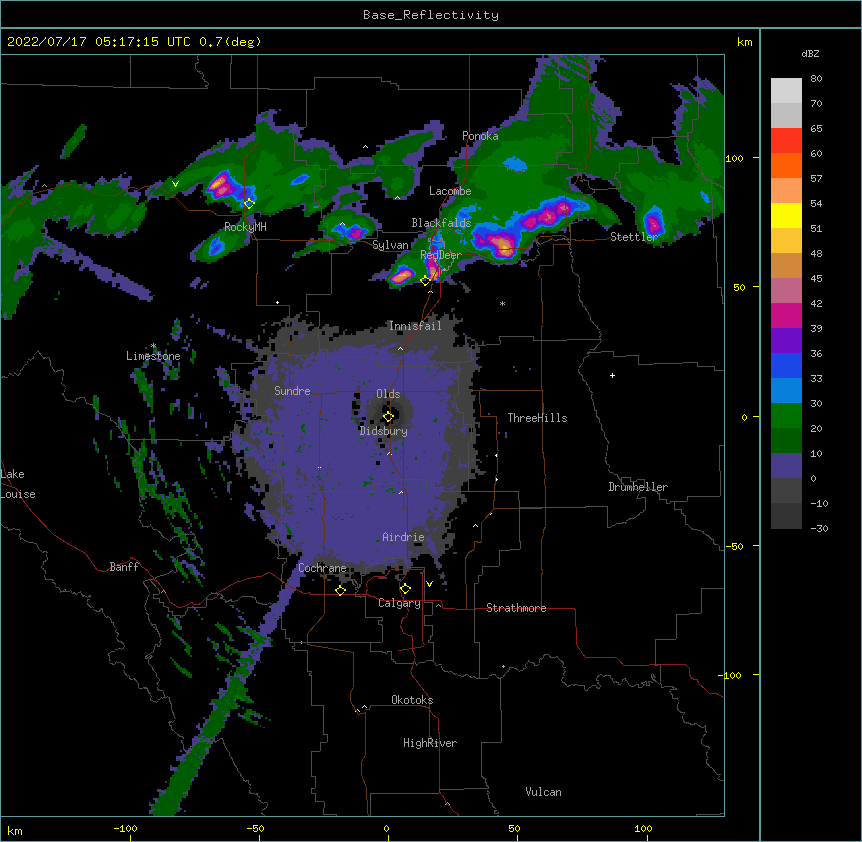
Task: Click the ThreeHills label
Action: (x=537, y=418)
